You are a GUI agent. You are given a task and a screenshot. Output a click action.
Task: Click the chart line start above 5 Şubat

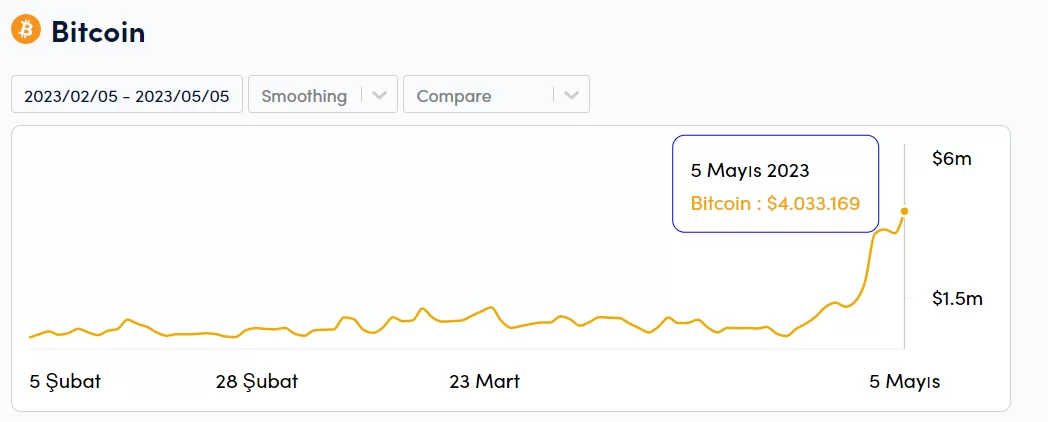pos(31,337)
